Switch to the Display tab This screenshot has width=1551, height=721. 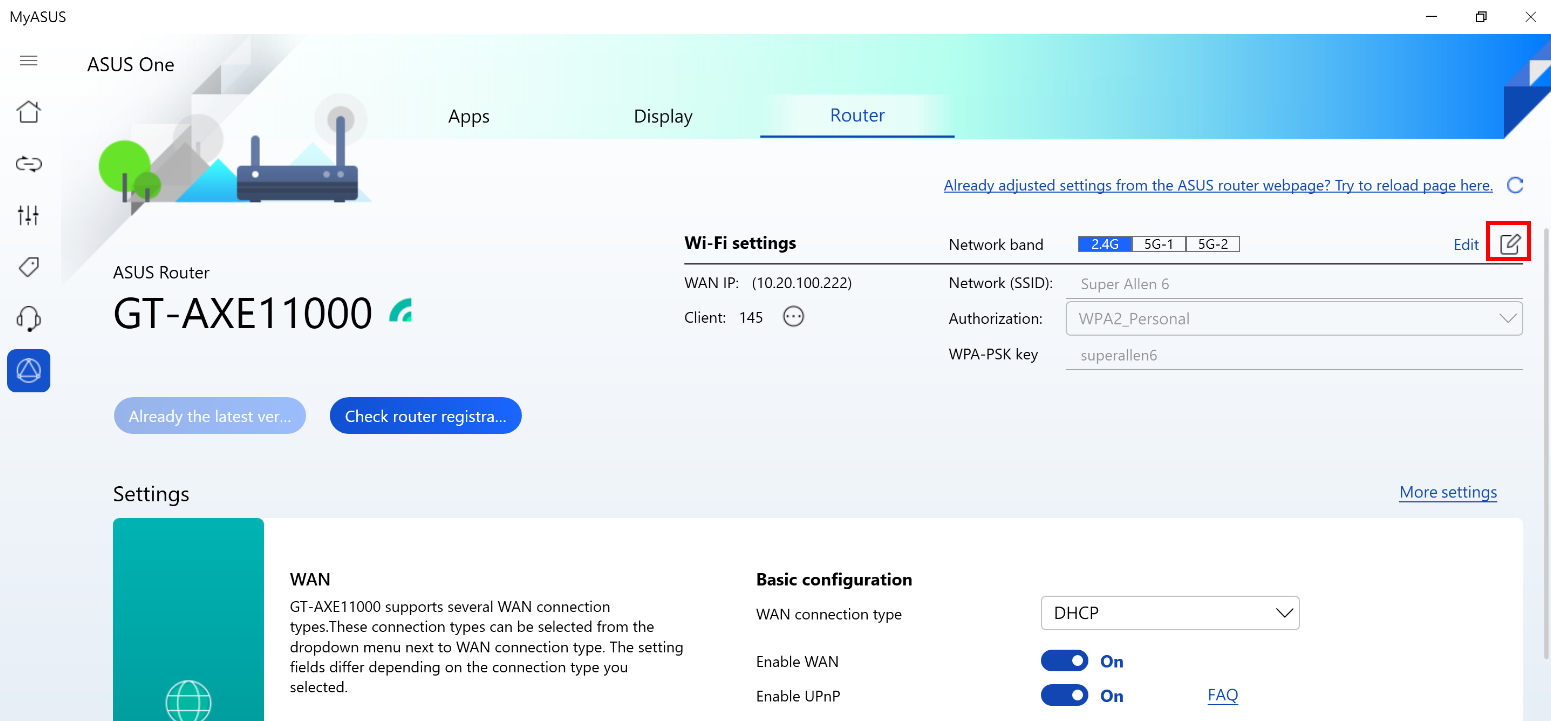[663, 116]
